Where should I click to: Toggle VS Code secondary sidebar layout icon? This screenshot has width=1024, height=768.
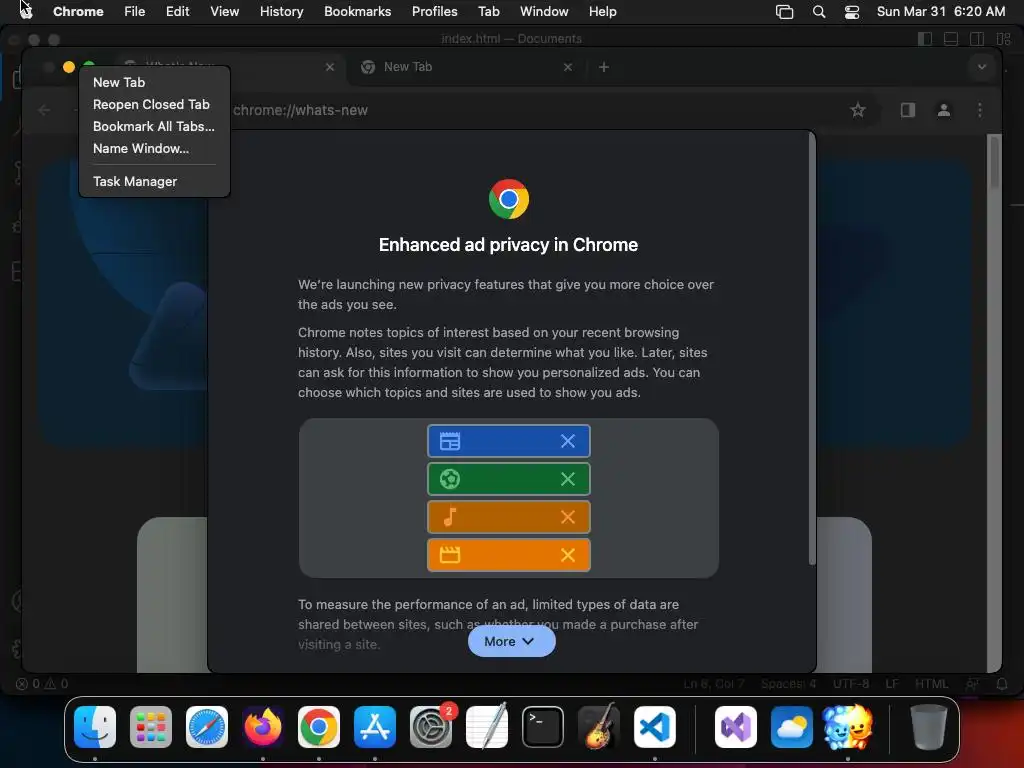pyautogui.click(x=977, y=39)
